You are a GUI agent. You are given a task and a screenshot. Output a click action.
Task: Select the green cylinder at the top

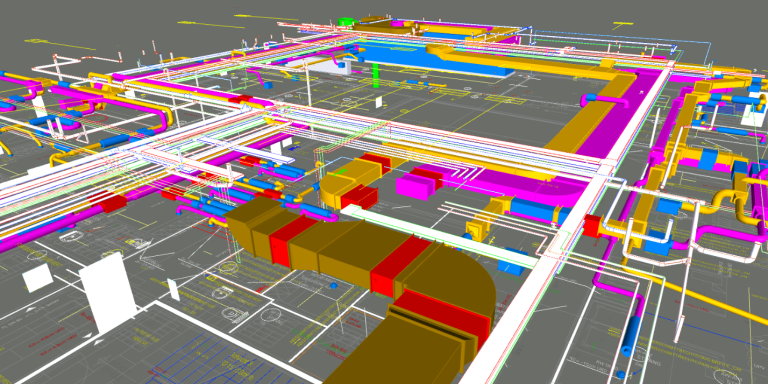coord(346,22)
